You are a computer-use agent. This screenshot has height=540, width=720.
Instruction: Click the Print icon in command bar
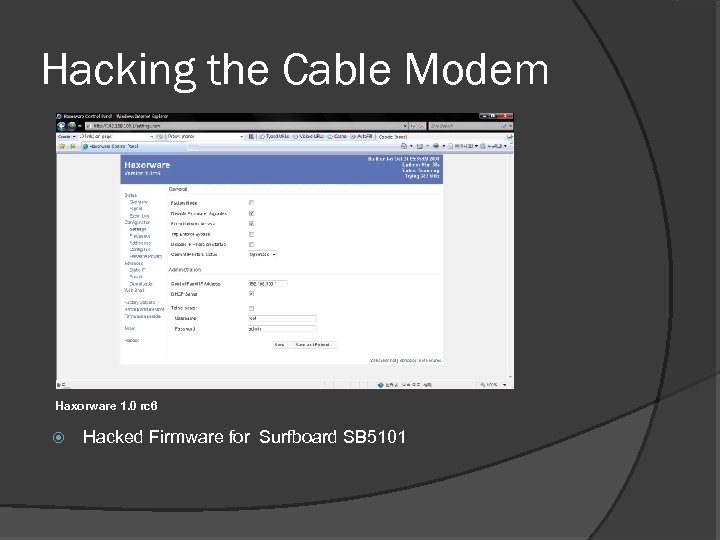click(436, 146)
